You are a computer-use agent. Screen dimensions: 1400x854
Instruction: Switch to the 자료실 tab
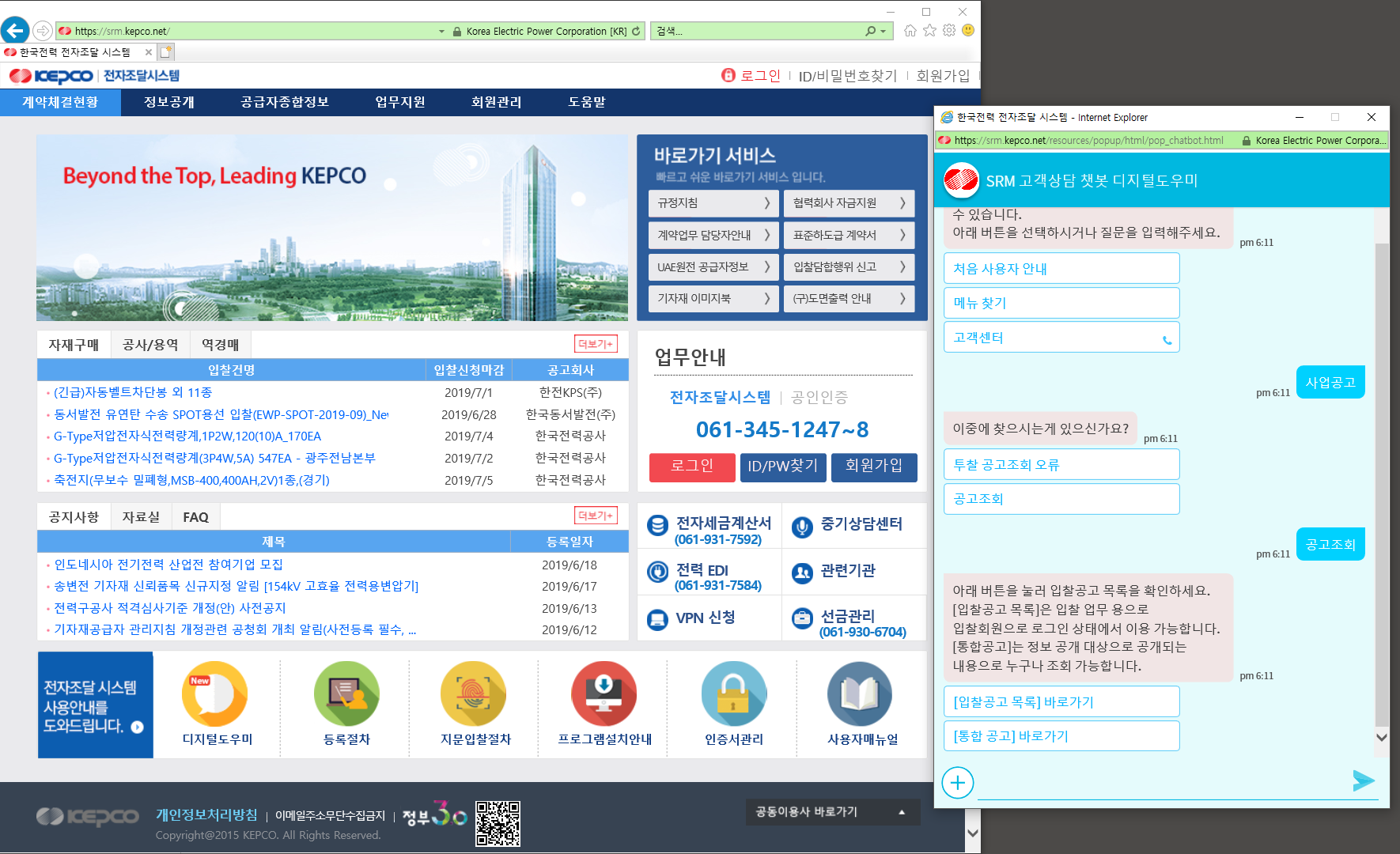pyautogui.click(x=141, y=517)
